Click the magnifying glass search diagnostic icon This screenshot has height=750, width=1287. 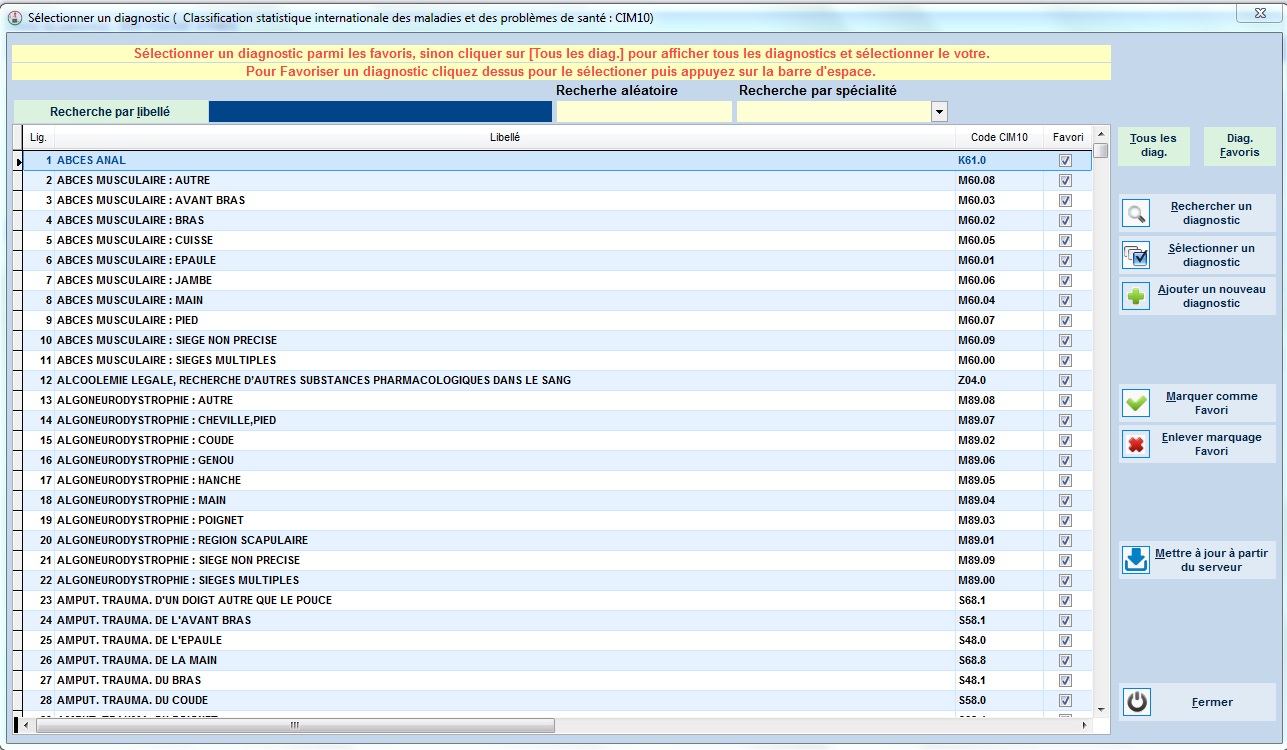coord(1136,214)
